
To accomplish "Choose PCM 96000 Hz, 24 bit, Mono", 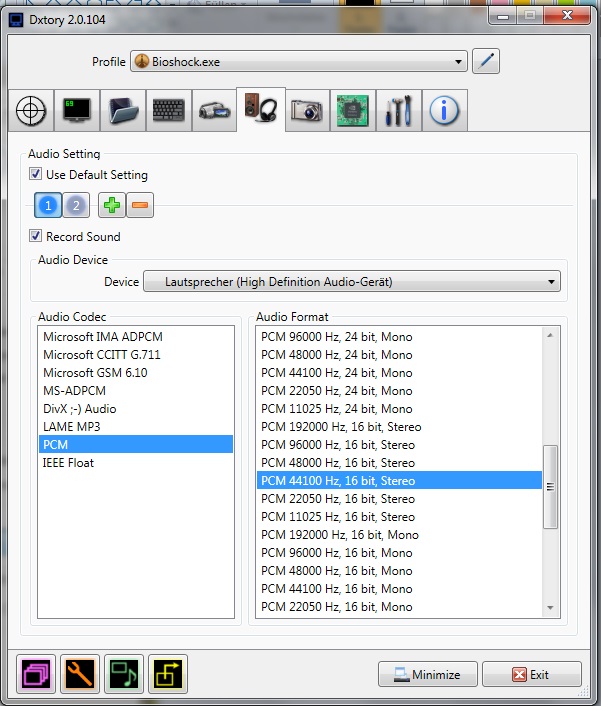I will 399,337.
